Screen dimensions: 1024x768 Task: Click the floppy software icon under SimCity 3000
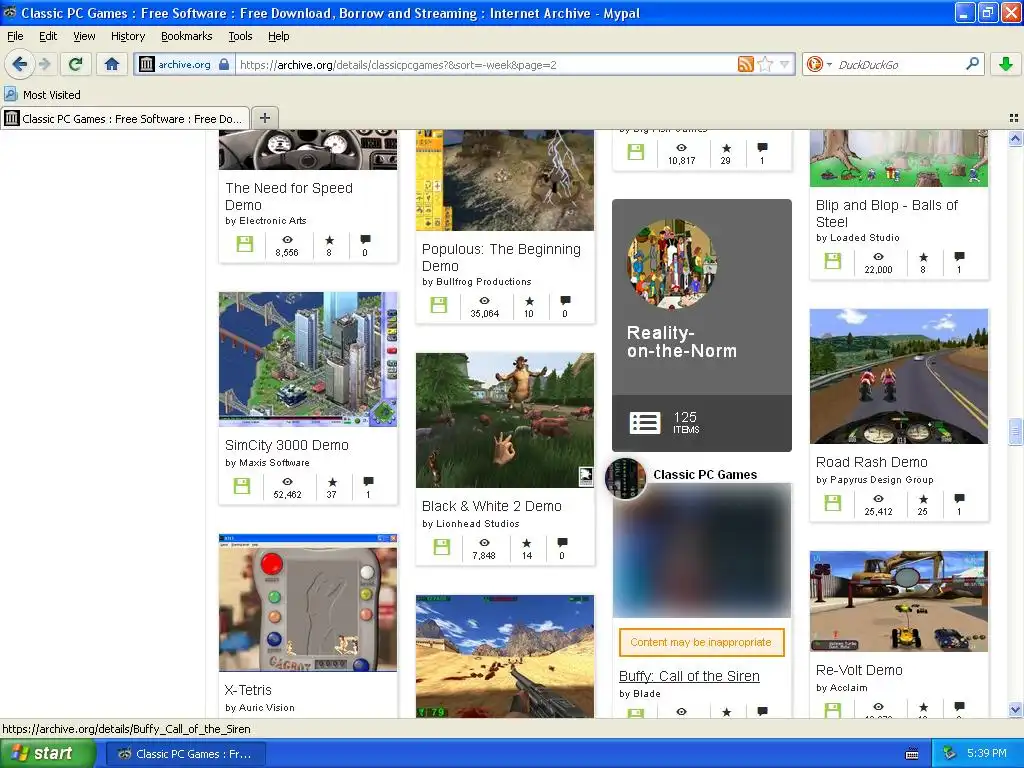pyautogui.click(x=242, y=486)
